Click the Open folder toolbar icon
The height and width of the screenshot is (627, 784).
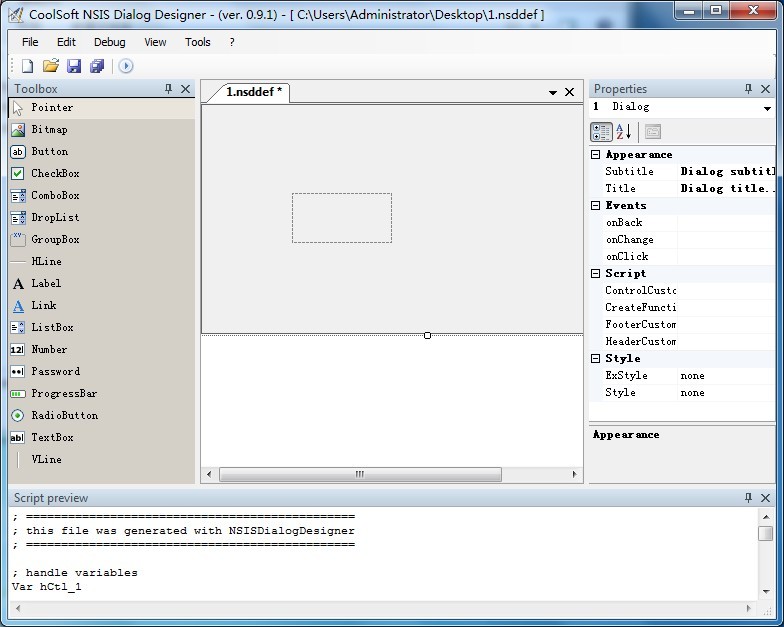point(50,66)
